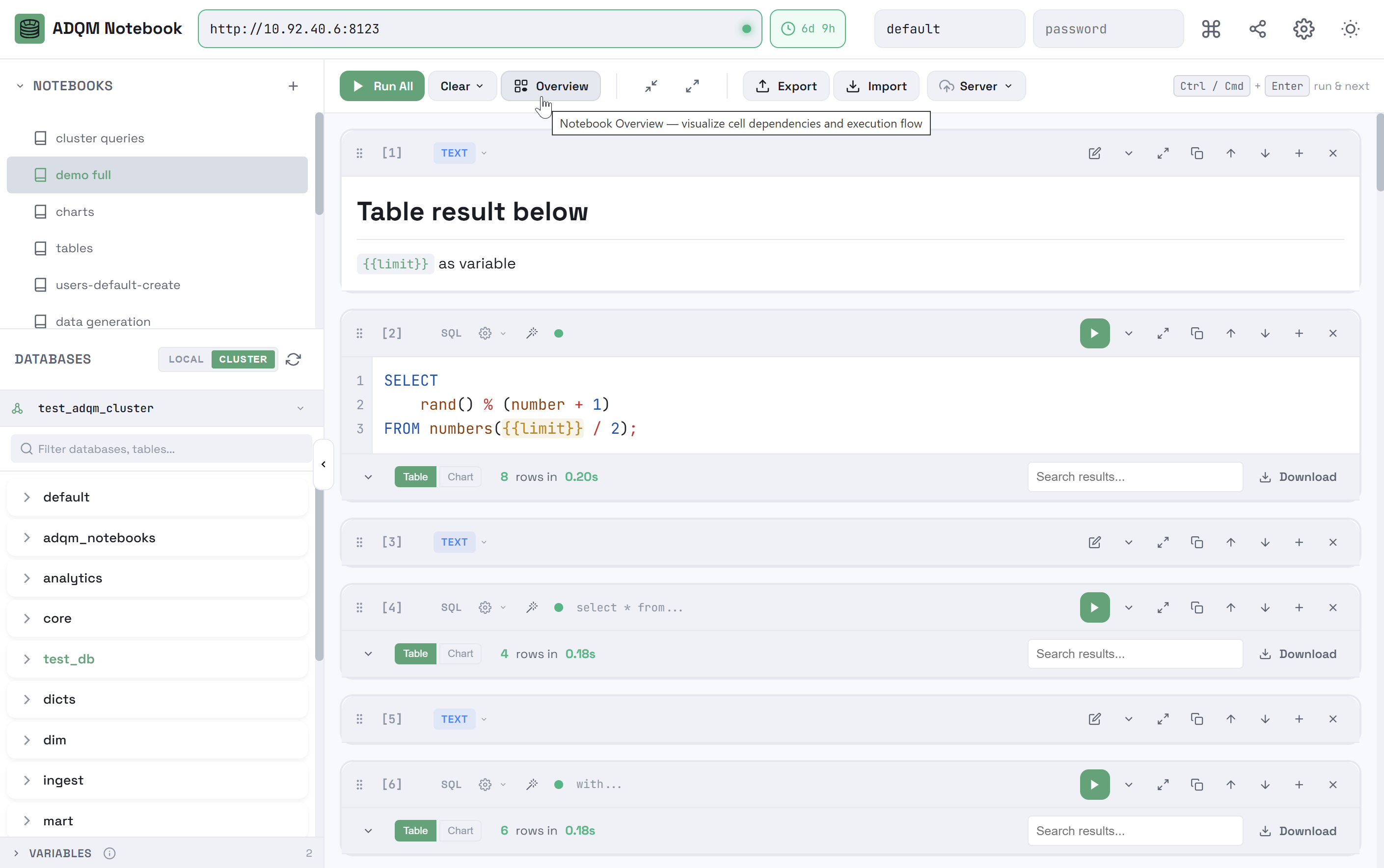Click the share icon in header
The image size is (1384, 868).
1257,28
